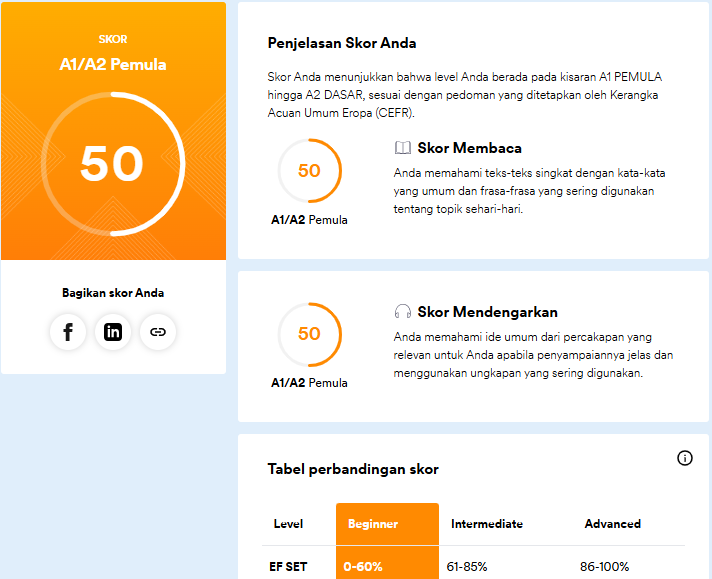Select the Beginner column header
This screenshot has height=579, width=712.
373,524
